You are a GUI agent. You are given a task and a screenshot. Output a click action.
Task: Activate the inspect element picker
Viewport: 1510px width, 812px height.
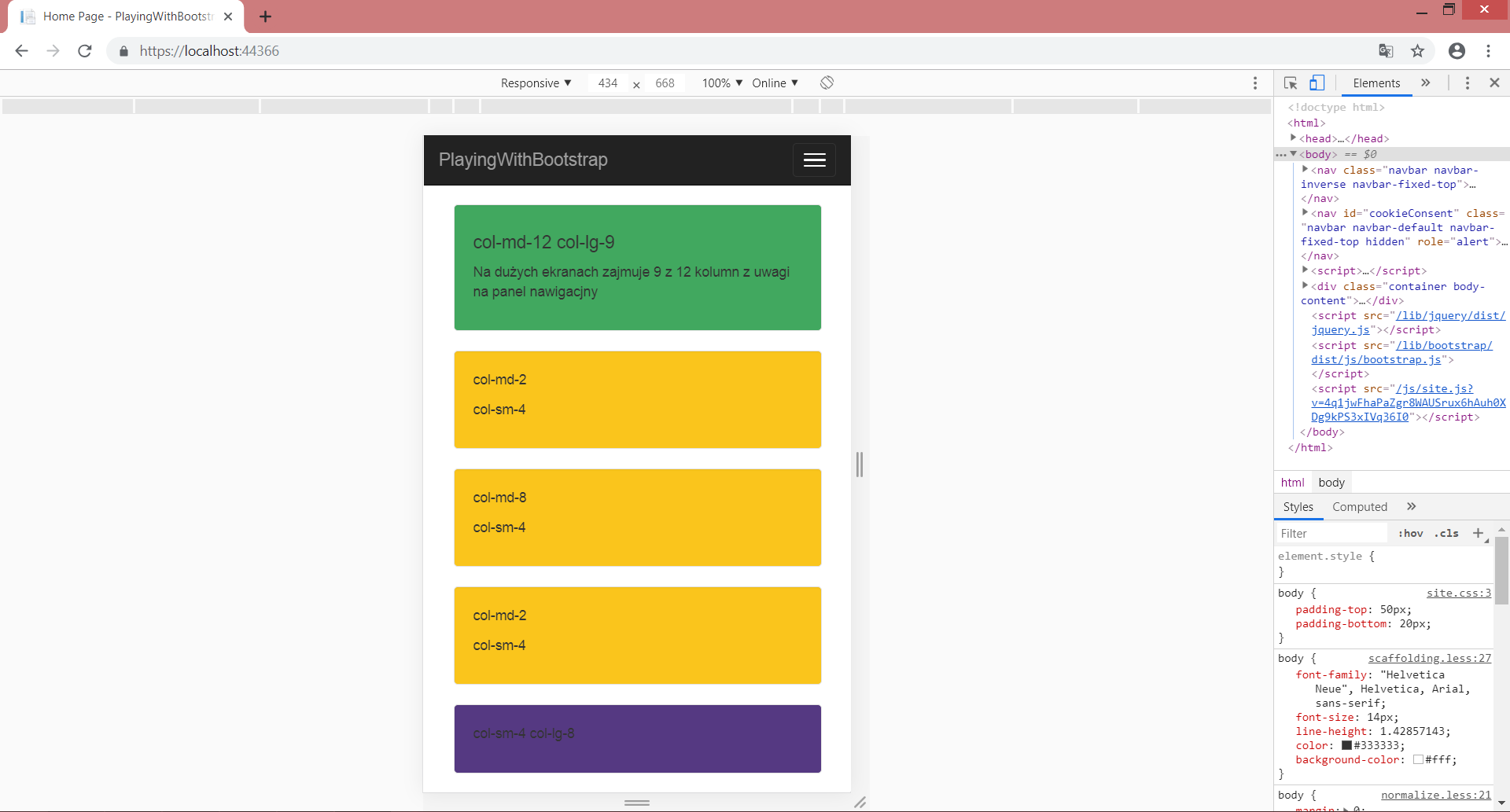(x=1291, y=83)
